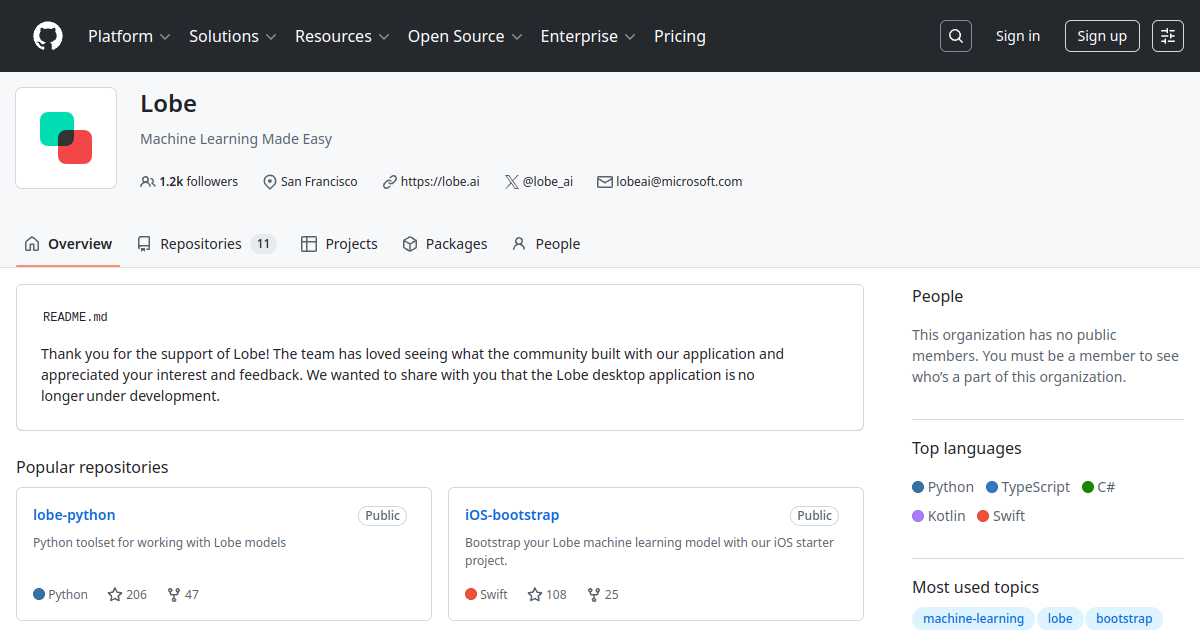Click fork count on iOS-bootstrap
Screen dimensions: 1200x630
603,594
